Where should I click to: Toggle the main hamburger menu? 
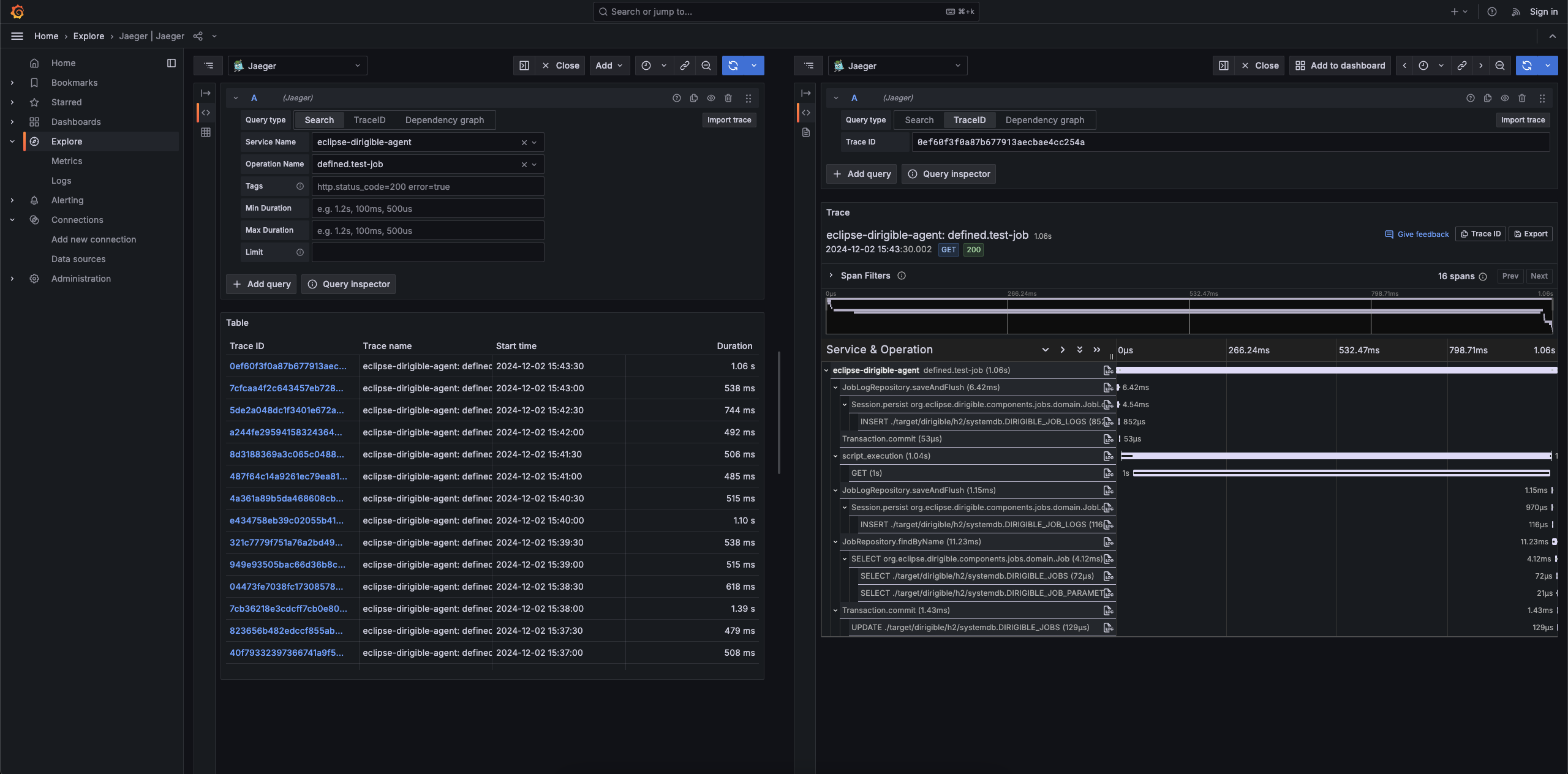coord(17,36)
